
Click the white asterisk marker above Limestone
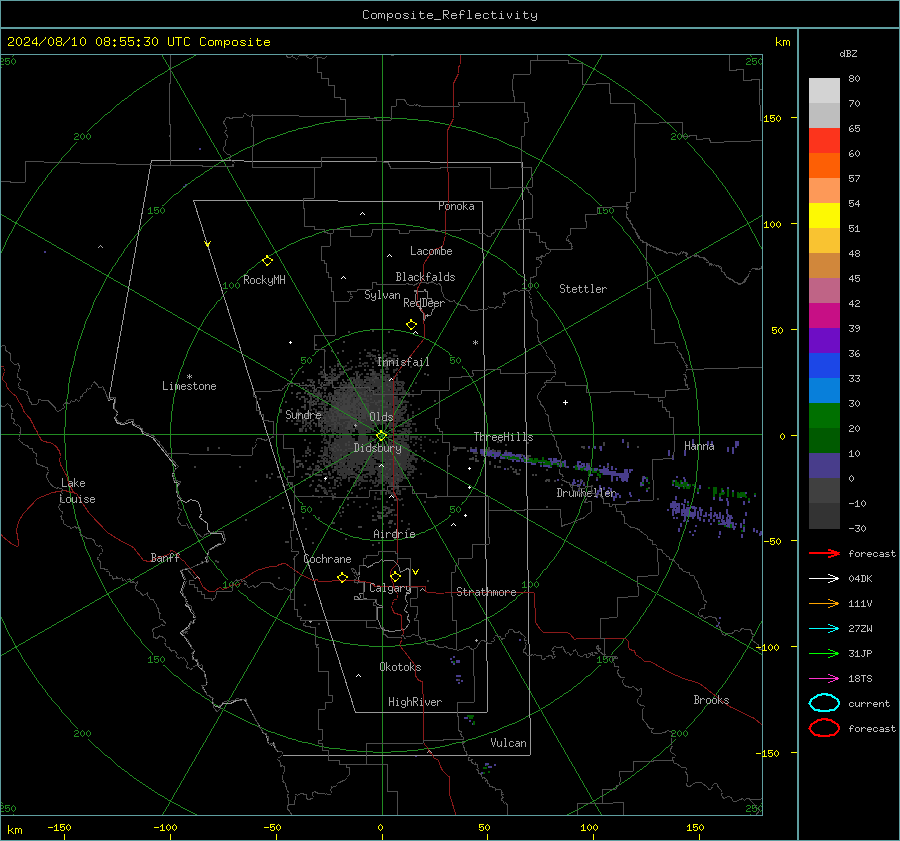[x=189, y=377]
